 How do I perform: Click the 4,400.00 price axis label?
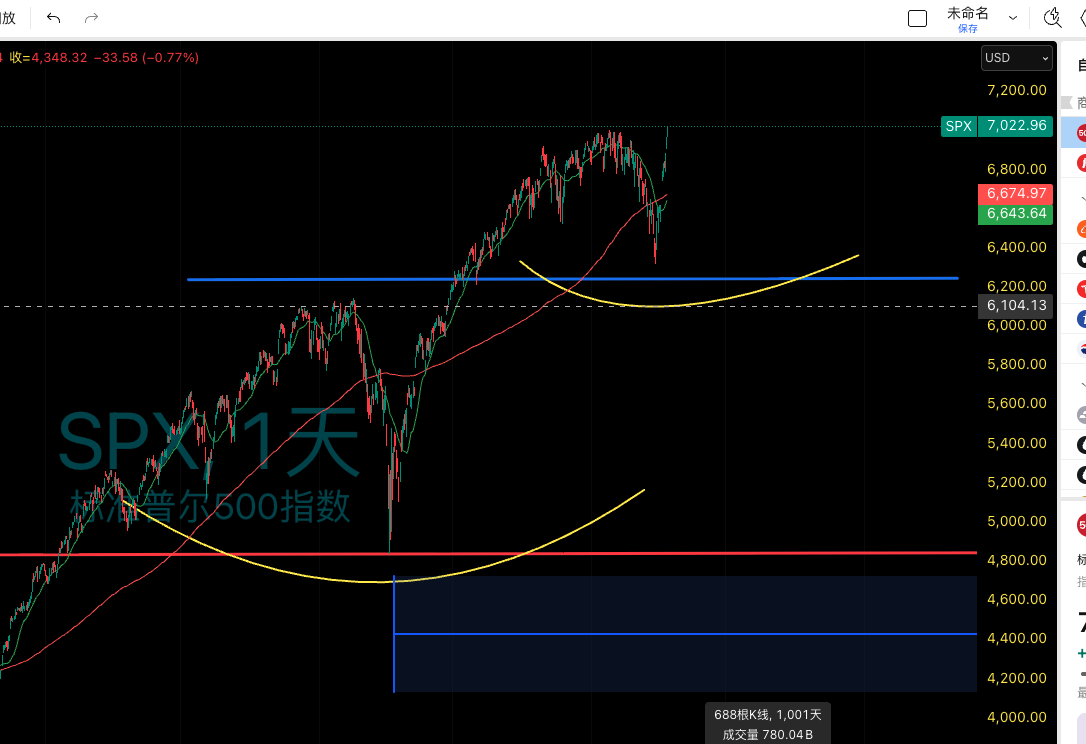(x=1016, y=638)
